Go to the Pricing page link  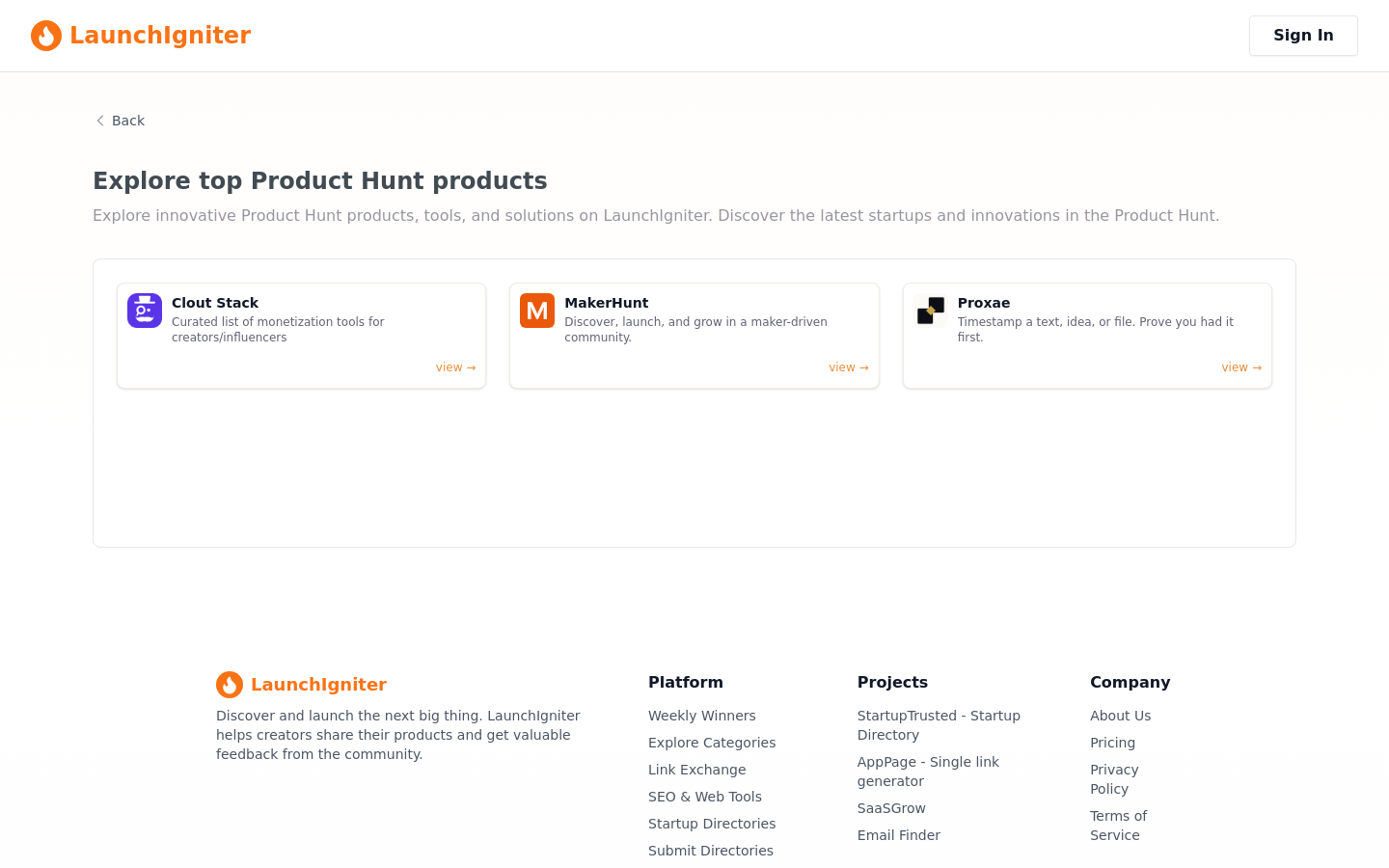pos(1113,743)
